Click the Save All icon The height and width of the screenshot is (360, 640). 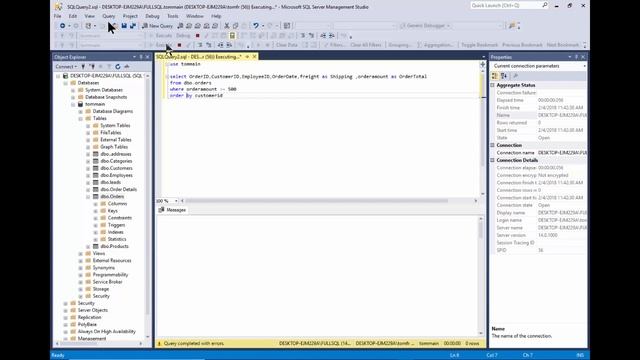[x=133, y=26]
